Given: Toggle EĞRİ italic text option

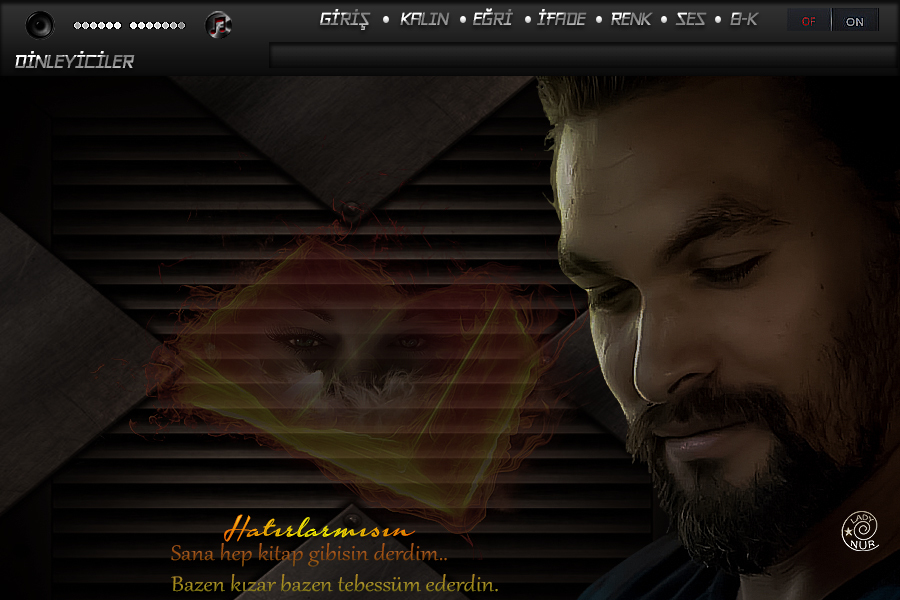Looking at the screenshot, I should click(x=492, y=19).
